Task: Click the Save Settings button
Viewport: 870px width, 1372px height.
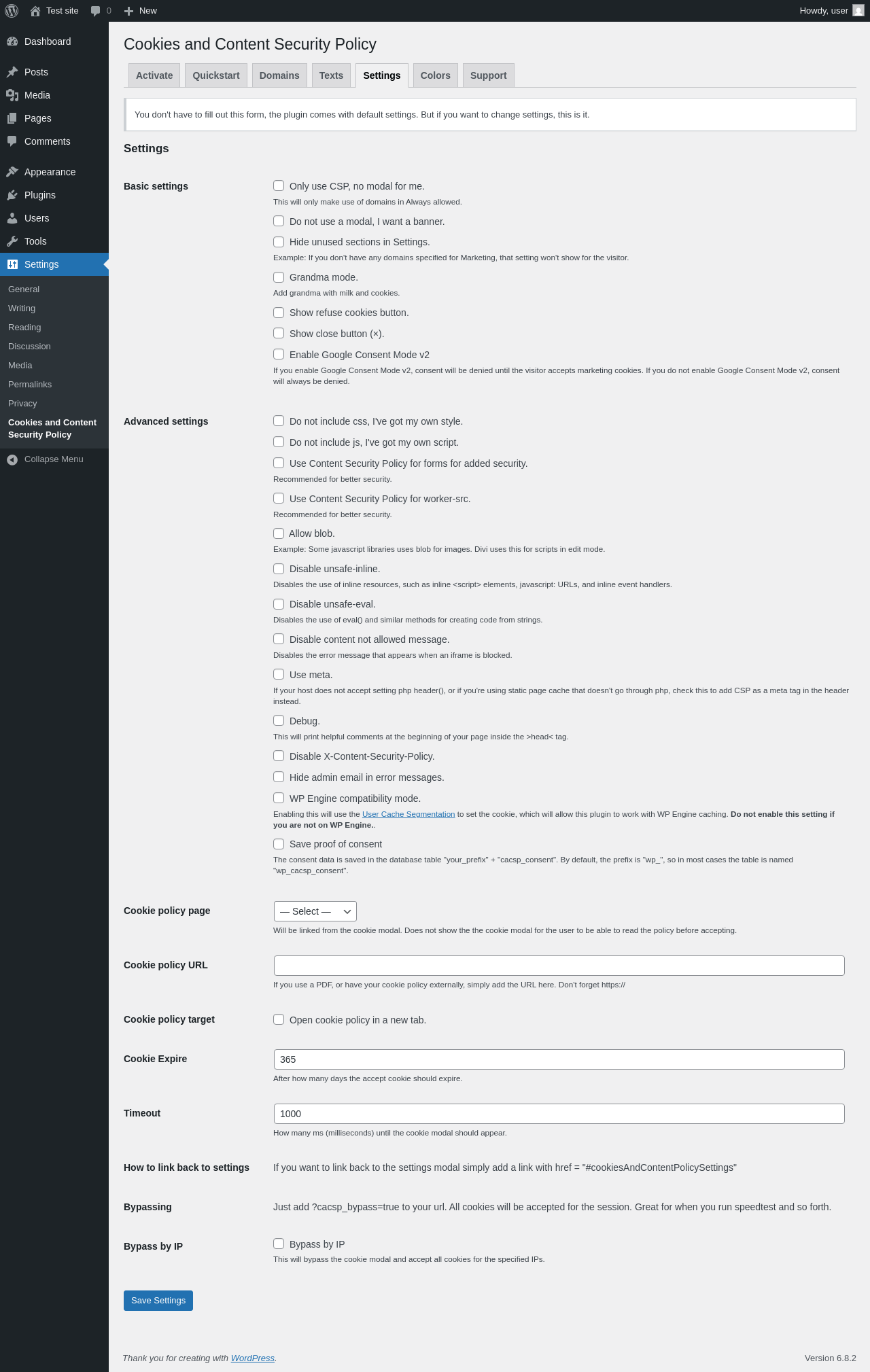Action: coord(158,1301)
